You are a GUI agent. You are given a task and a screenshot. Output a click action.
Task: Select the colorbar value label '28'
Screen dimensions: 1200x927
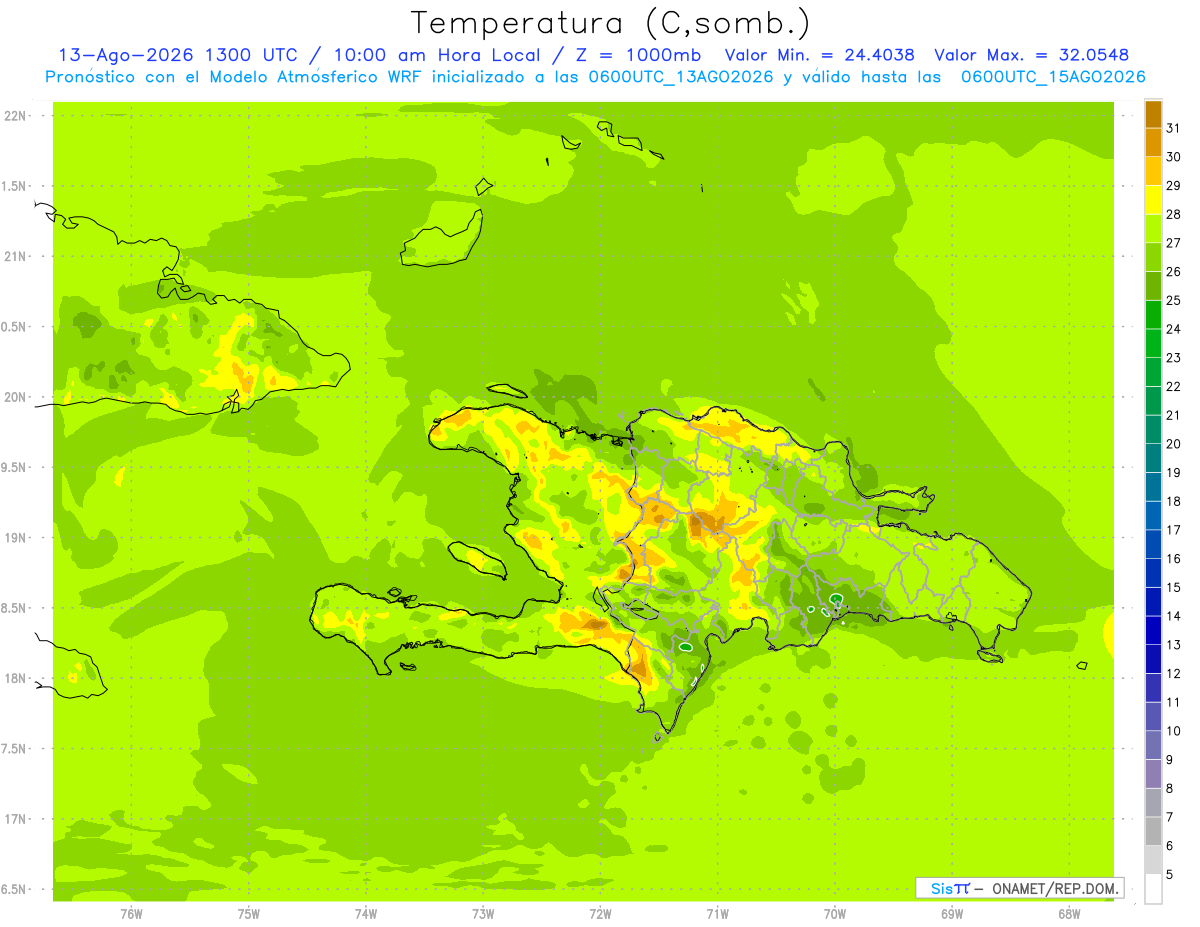[x=1174, y=214]
